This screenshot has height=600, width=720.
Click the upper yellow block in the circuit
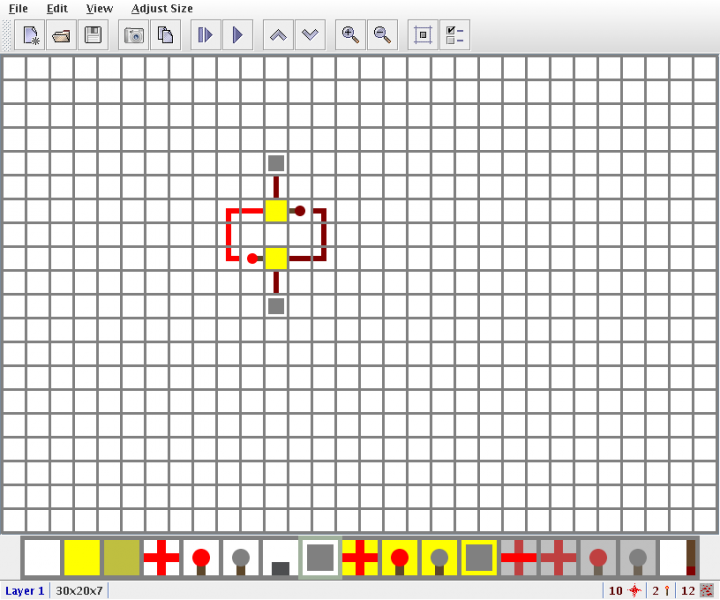coord(276,211)
